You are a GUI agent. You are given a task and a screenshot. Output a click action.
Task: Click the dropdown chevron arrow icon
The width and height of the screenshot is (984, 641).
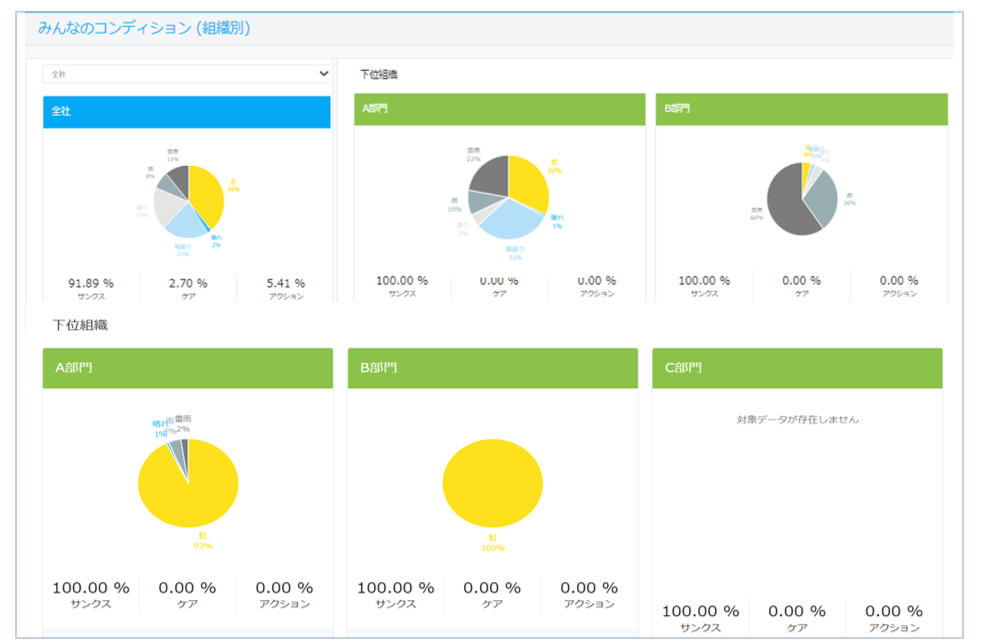pos(323,73)
